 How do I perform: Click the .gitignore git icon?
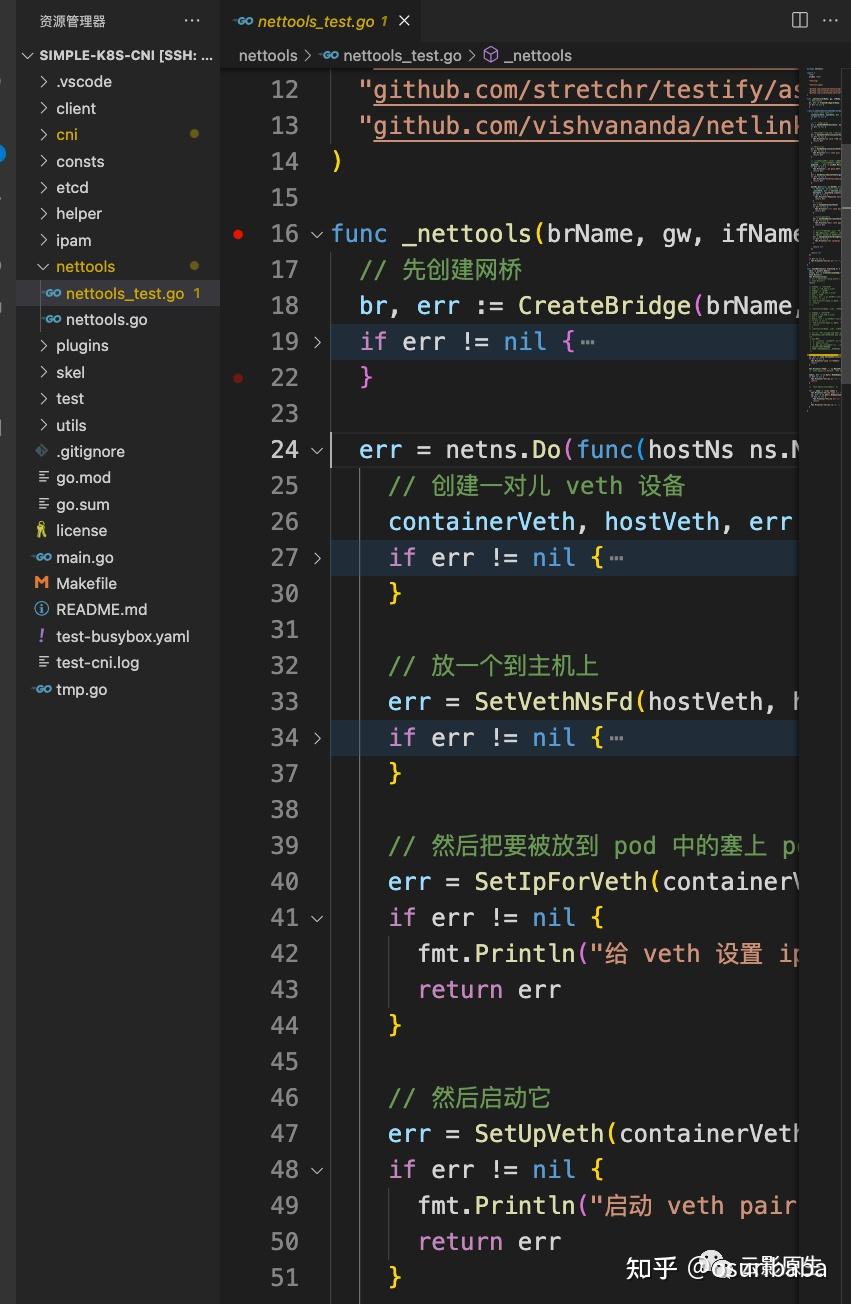(x=42, y=451)
